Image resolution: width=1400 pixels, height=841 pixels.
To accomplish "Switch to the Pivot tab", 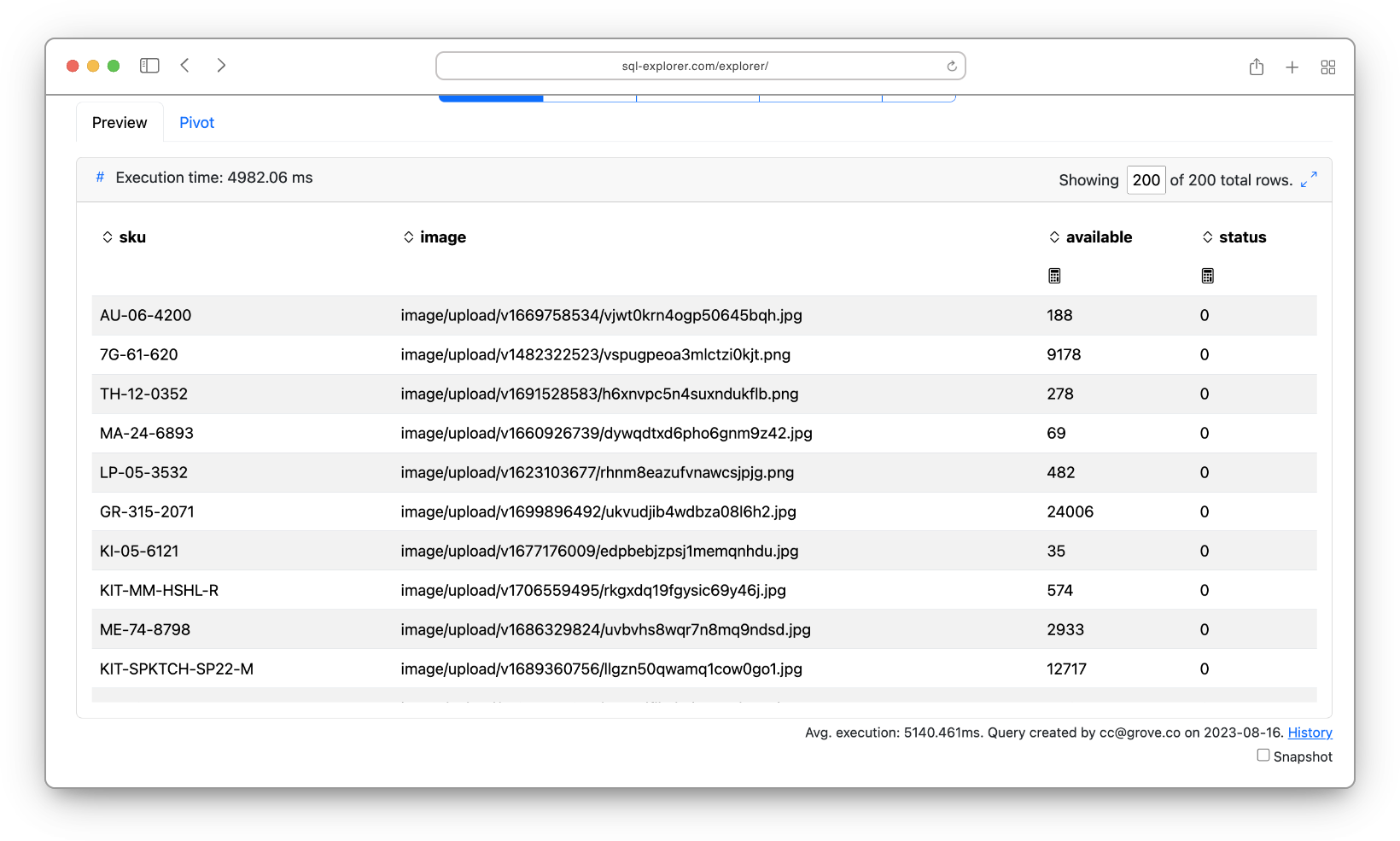I will (x=196, y=123).
